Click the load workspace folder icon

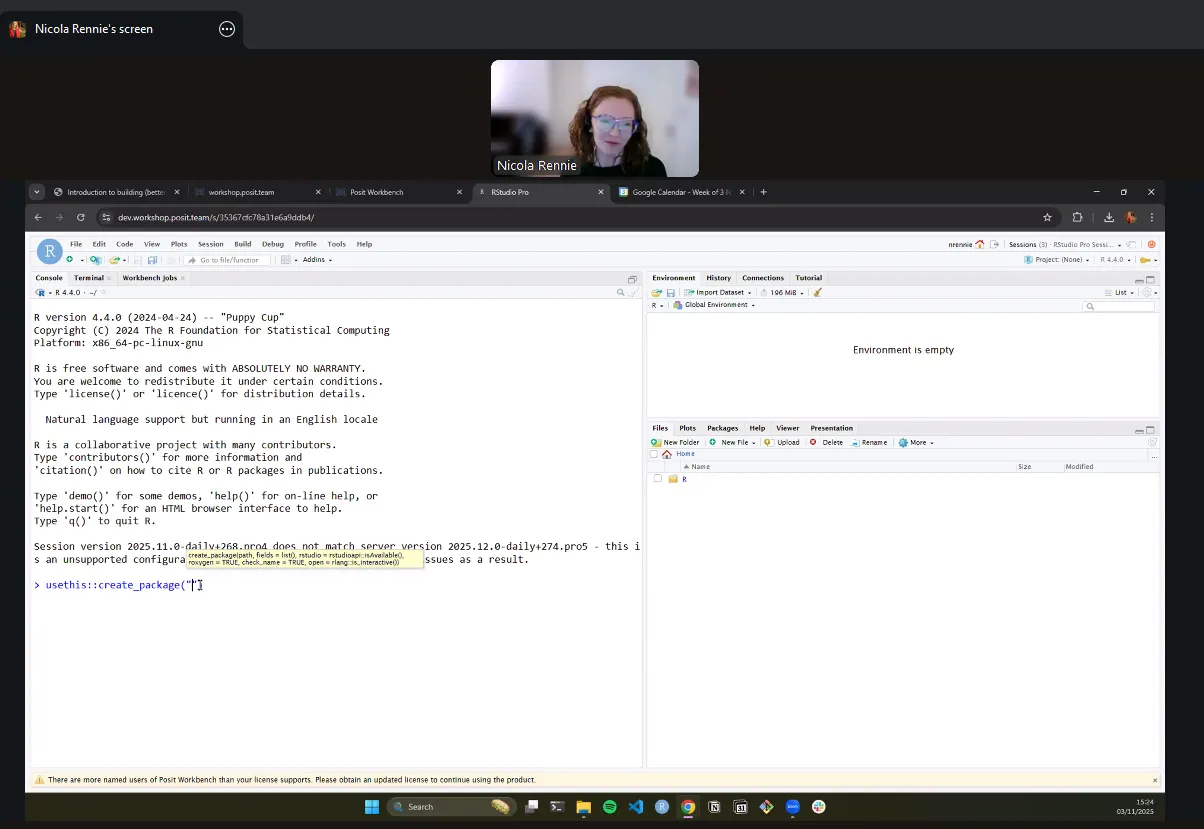(657, 293)
